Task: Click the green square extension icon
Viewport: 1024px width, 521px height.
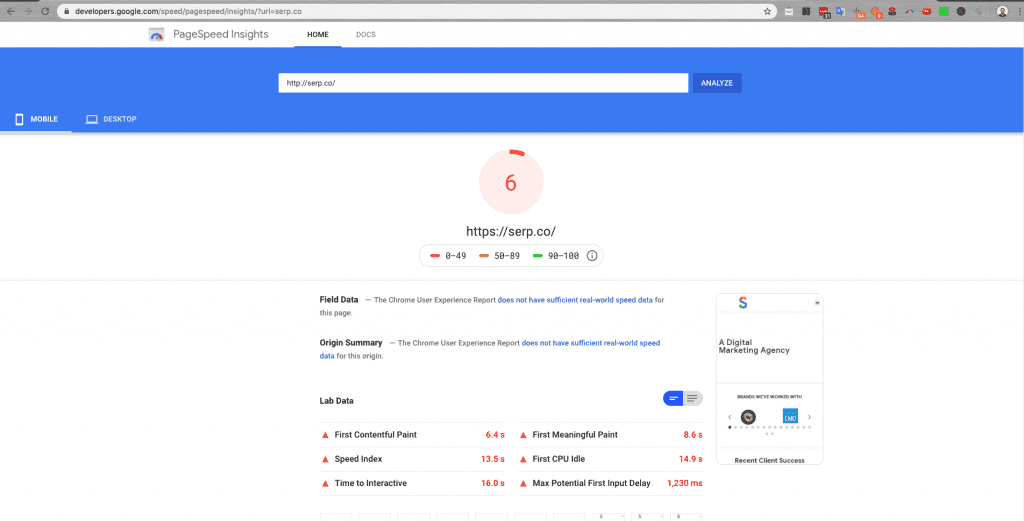Action: point(944,11)
